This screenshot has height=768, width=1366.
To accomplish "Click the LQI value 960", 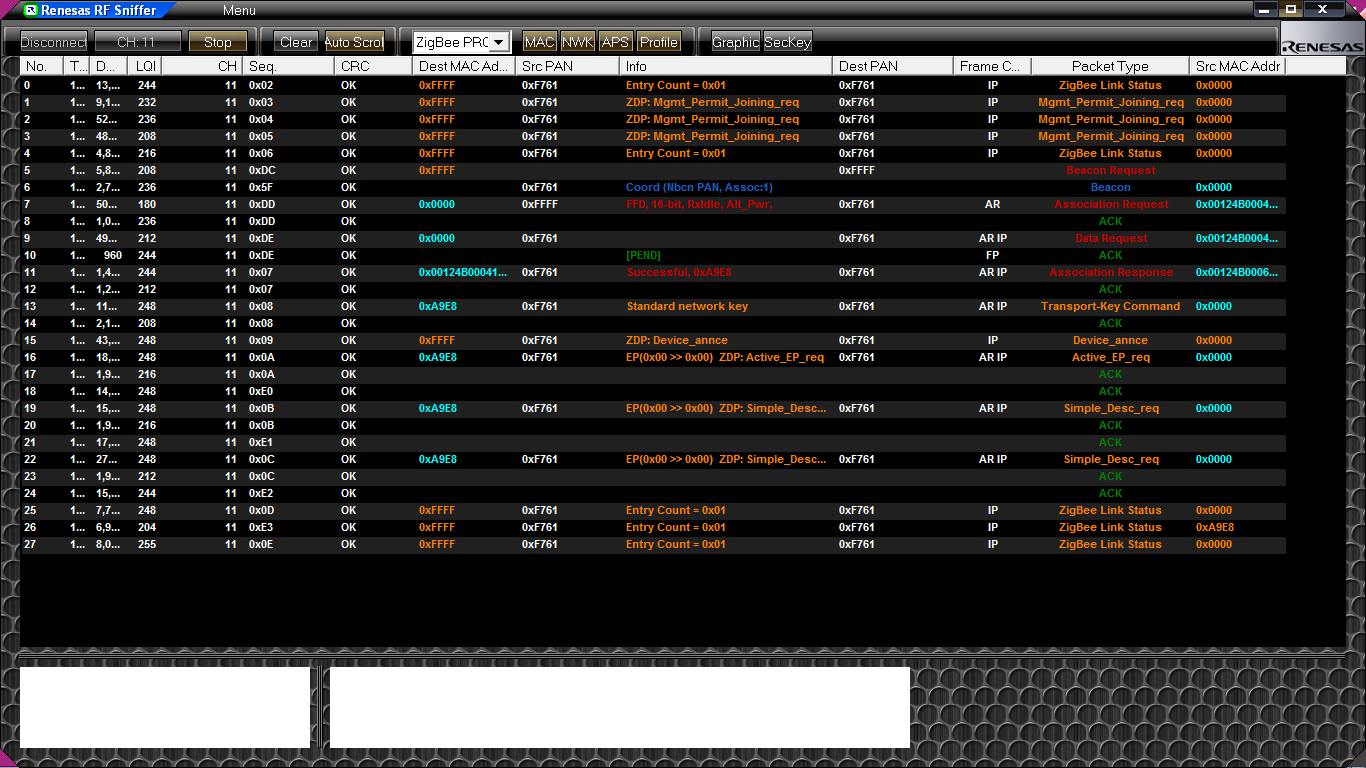I will tap(112, 256).
